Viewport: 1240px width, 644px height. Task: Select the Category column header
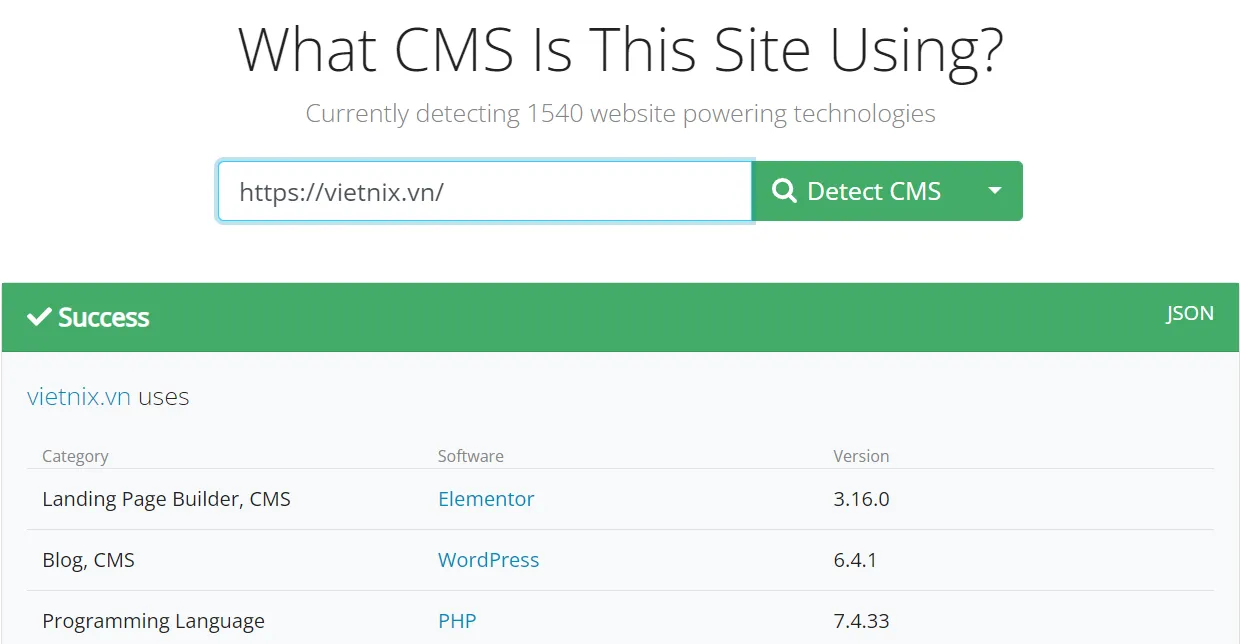point(75,456)
